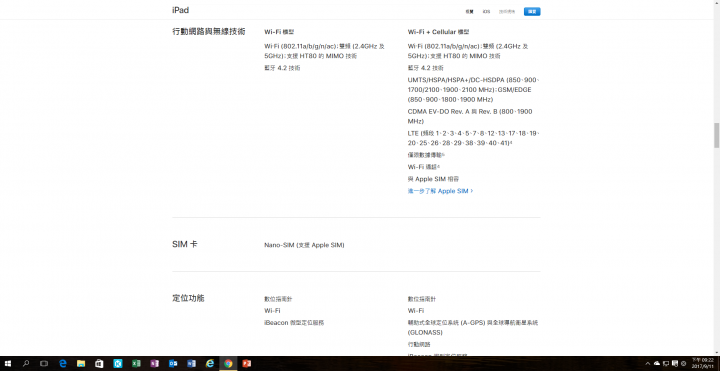Open the teal K app on taskbar

pos(118,364)
